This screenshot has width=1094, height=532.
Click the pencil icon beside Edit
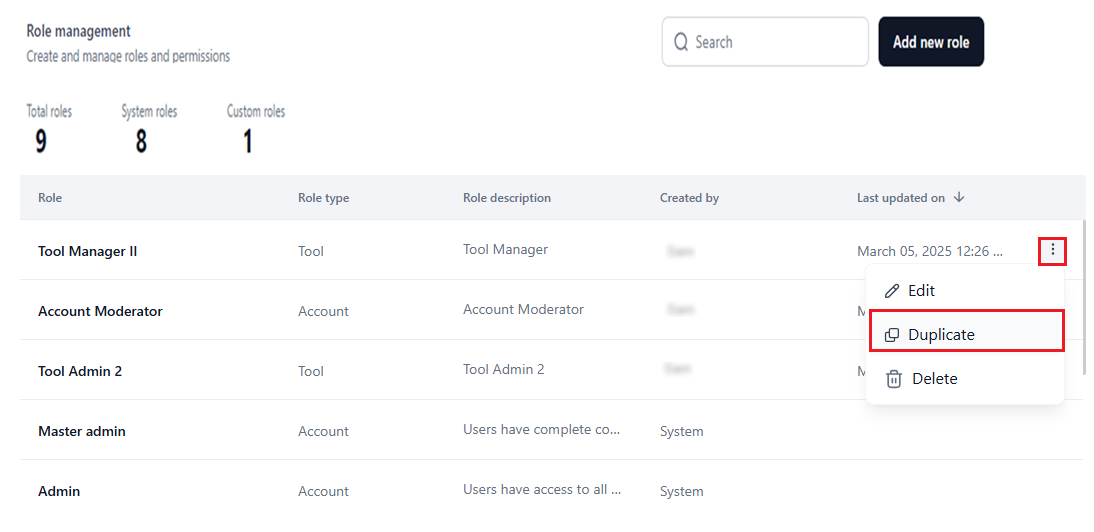pos(892,291)
